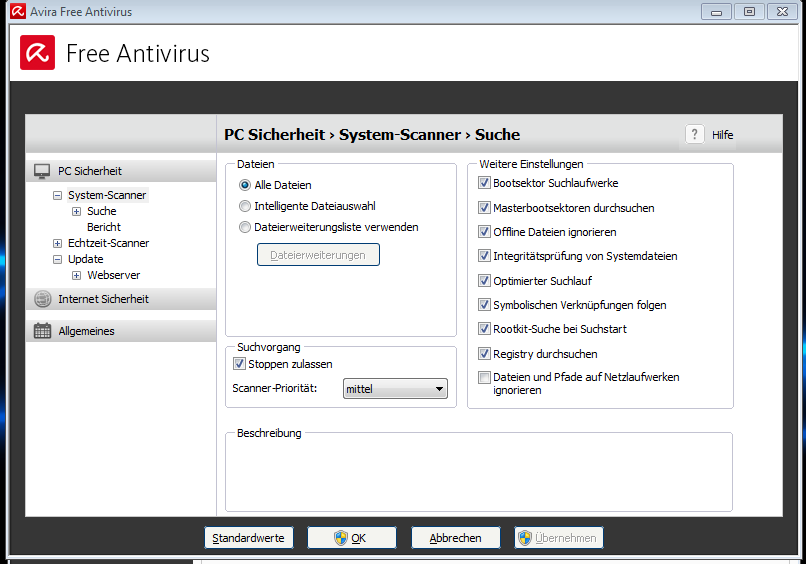Uncheck Bootsektor Suchlaufwerke

484,183
